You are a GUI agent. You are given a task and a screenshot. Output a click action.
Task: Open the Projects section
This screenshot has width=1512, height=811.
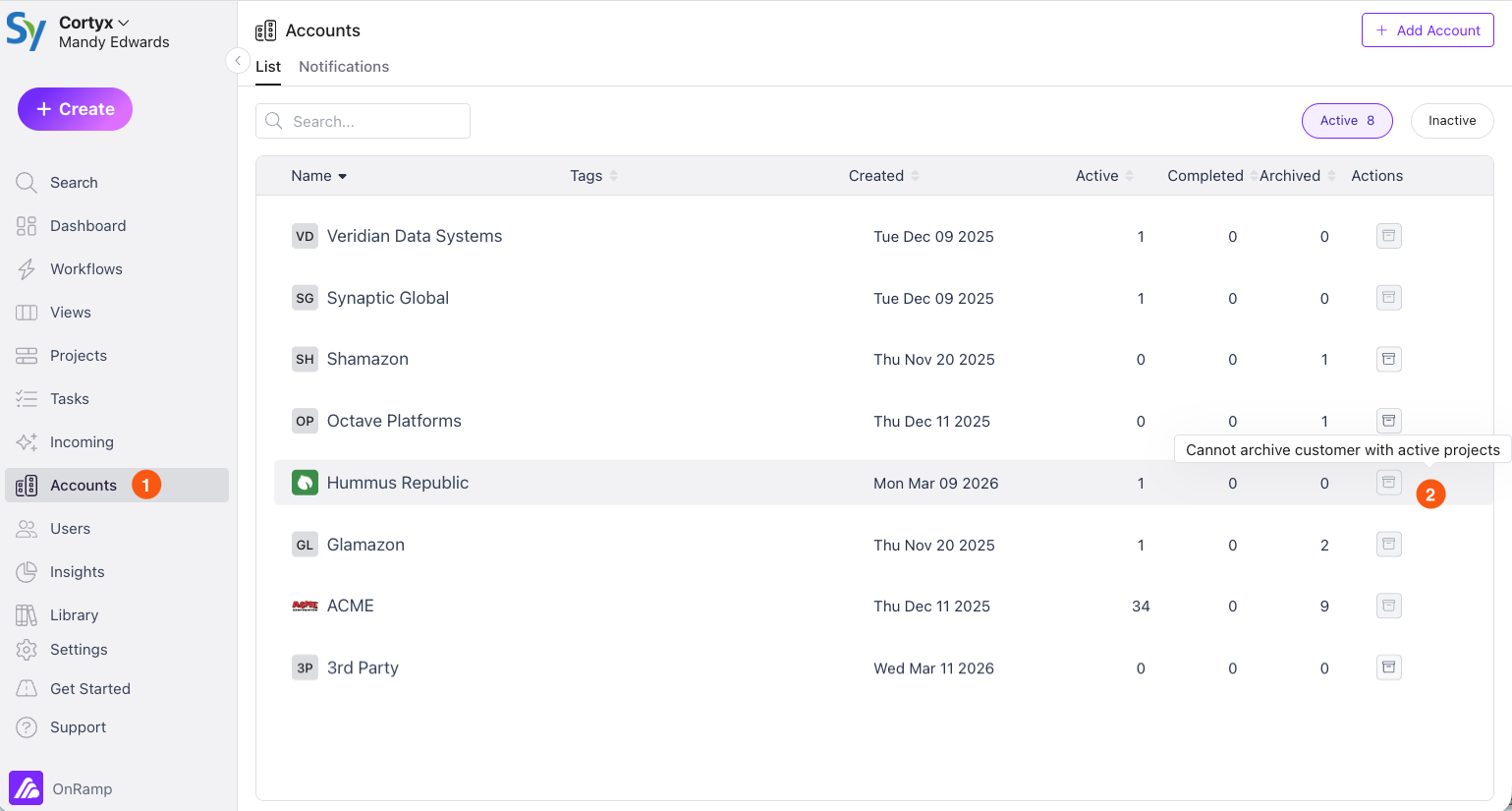click(79, 355)
